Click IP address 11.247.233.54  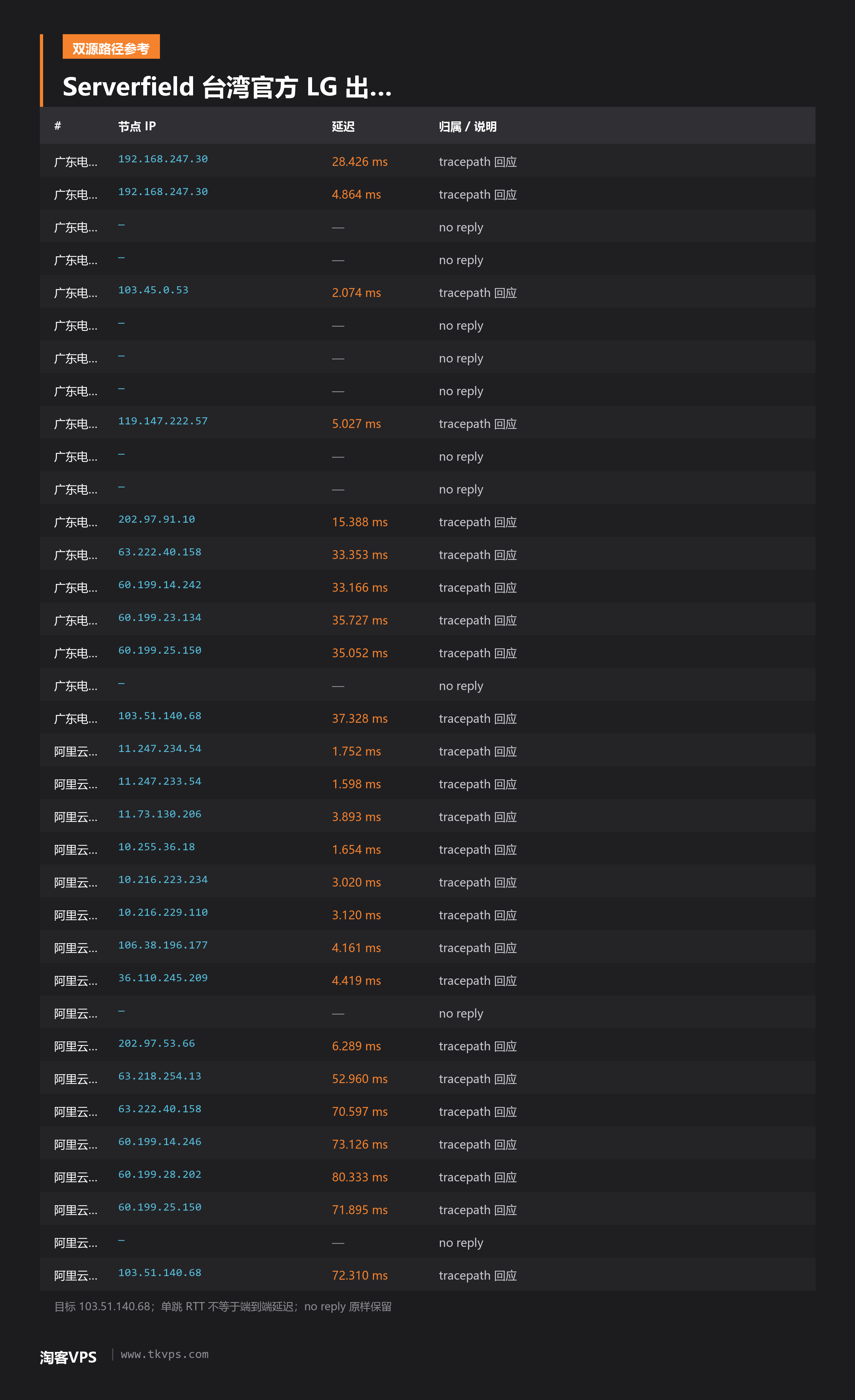click(160, 781)
